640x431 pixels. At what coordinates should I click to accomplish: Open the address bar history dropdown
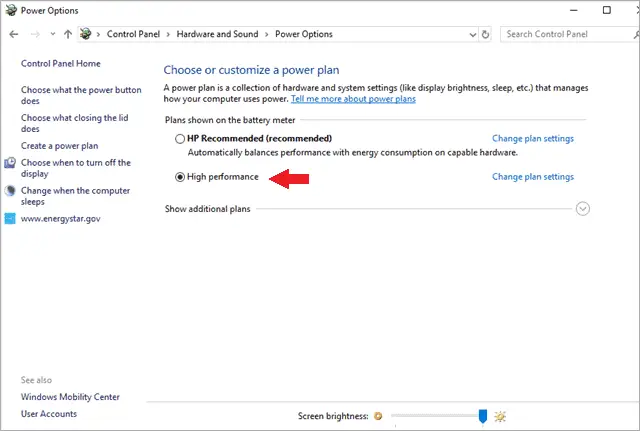pos(473,35)
